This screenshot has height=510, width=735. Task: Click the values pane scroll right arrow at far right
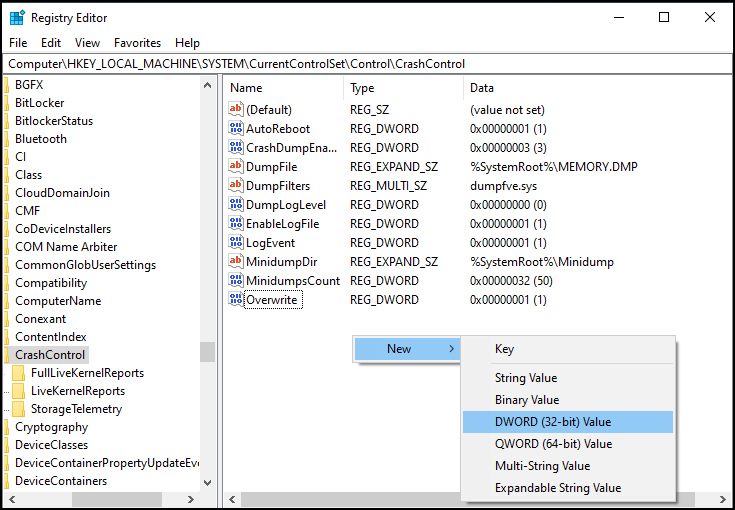tap(723, 499)
